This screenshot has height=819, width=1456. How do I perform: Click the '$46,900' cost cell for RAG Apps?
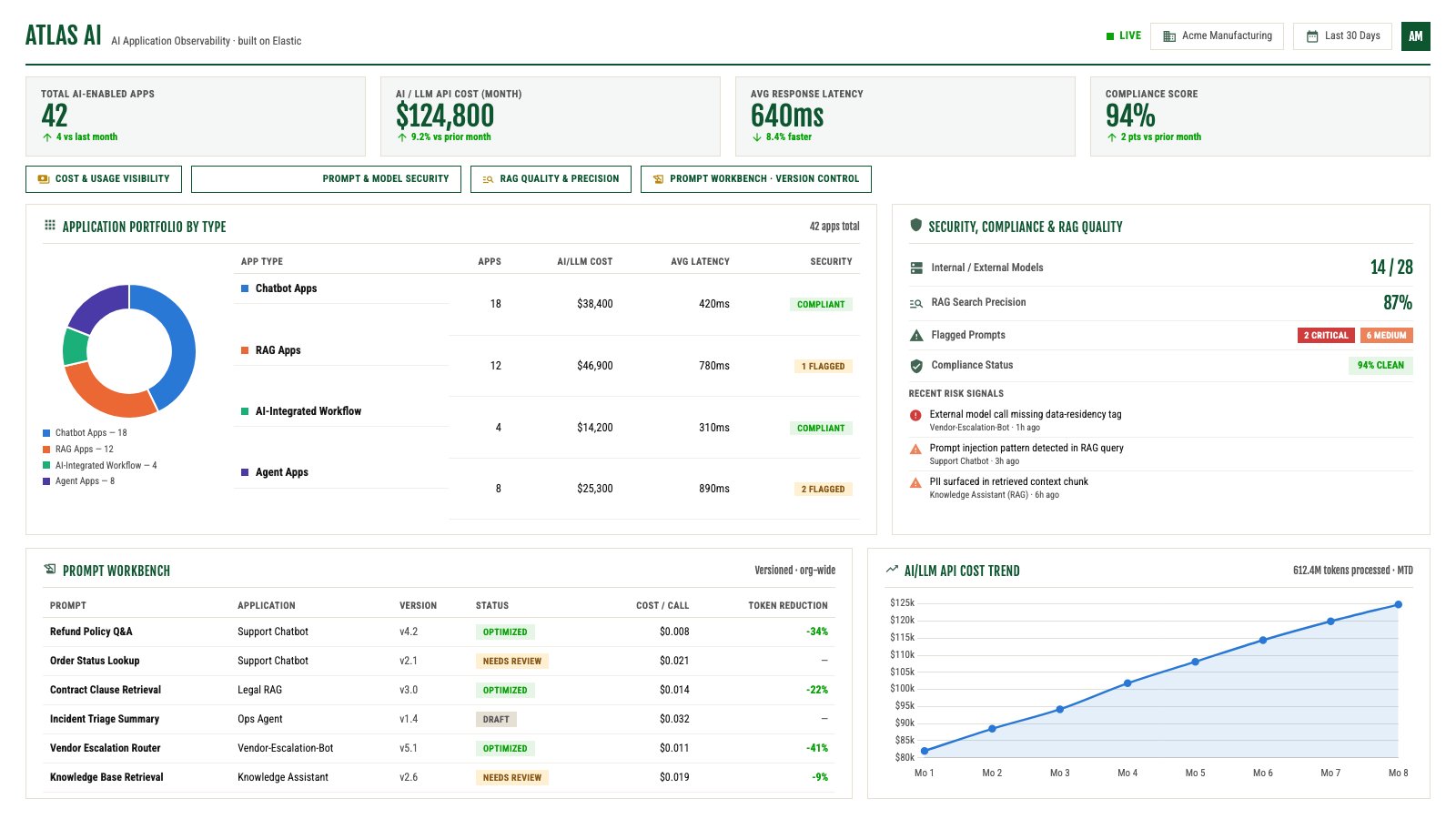click(x=595, y=366)
